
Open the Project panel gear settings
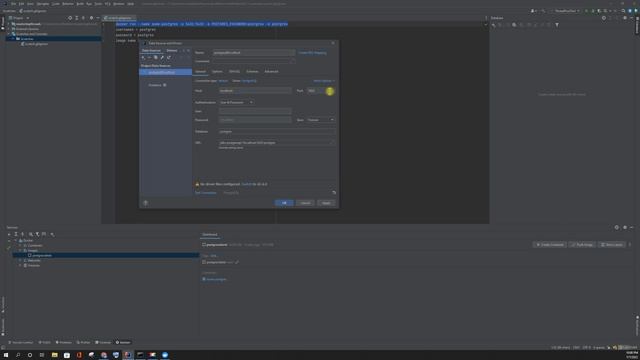[x=91, y=18]
